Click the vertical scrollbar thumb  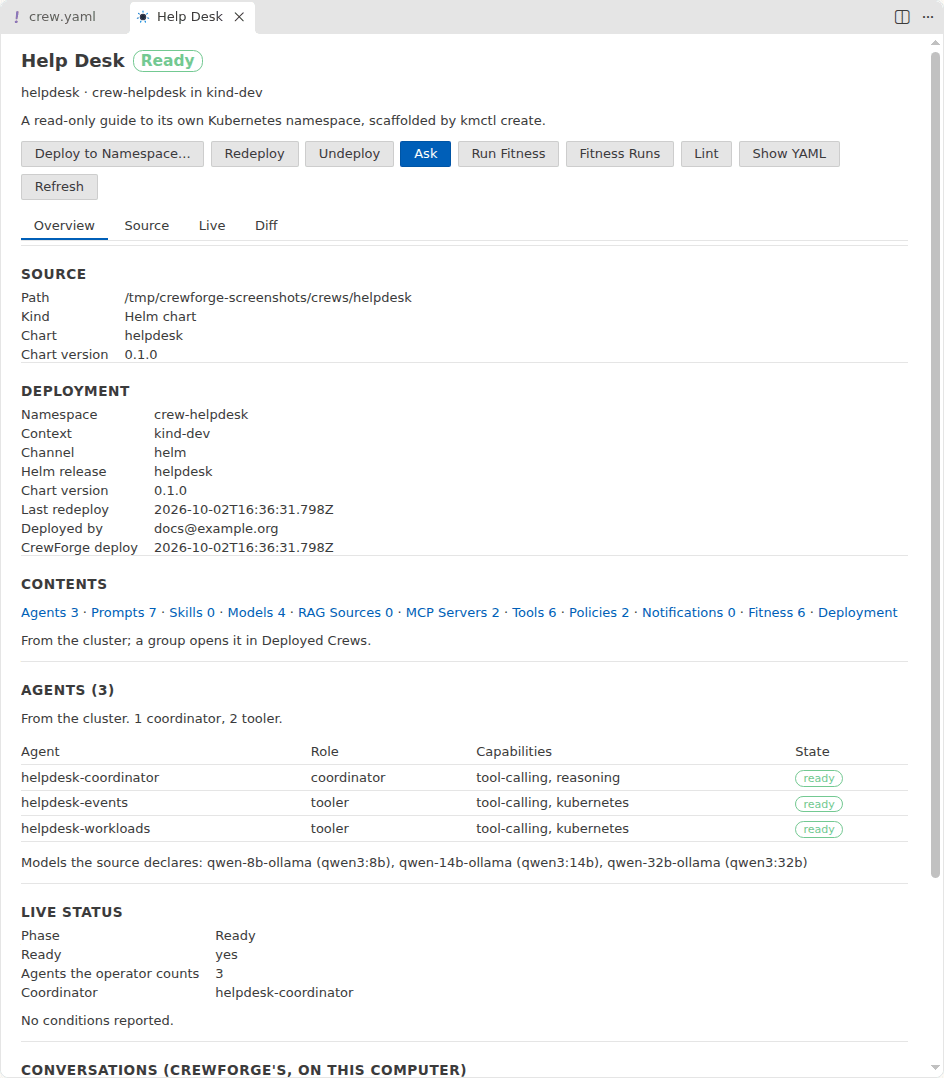(x=935, y=464)
